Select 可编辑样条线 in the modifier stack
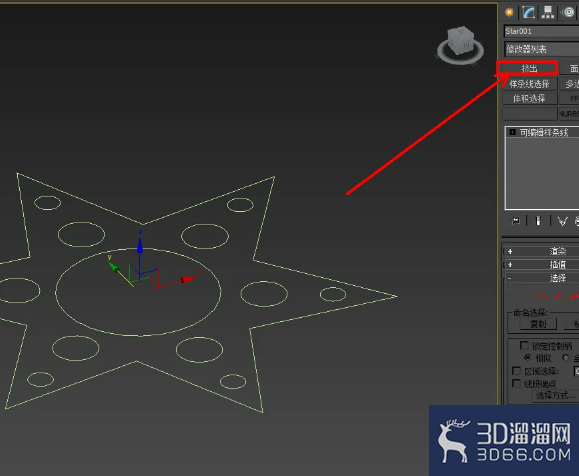The height and width of the screenshot is (476, 579). pyautogui.click(x=544, y=133)
